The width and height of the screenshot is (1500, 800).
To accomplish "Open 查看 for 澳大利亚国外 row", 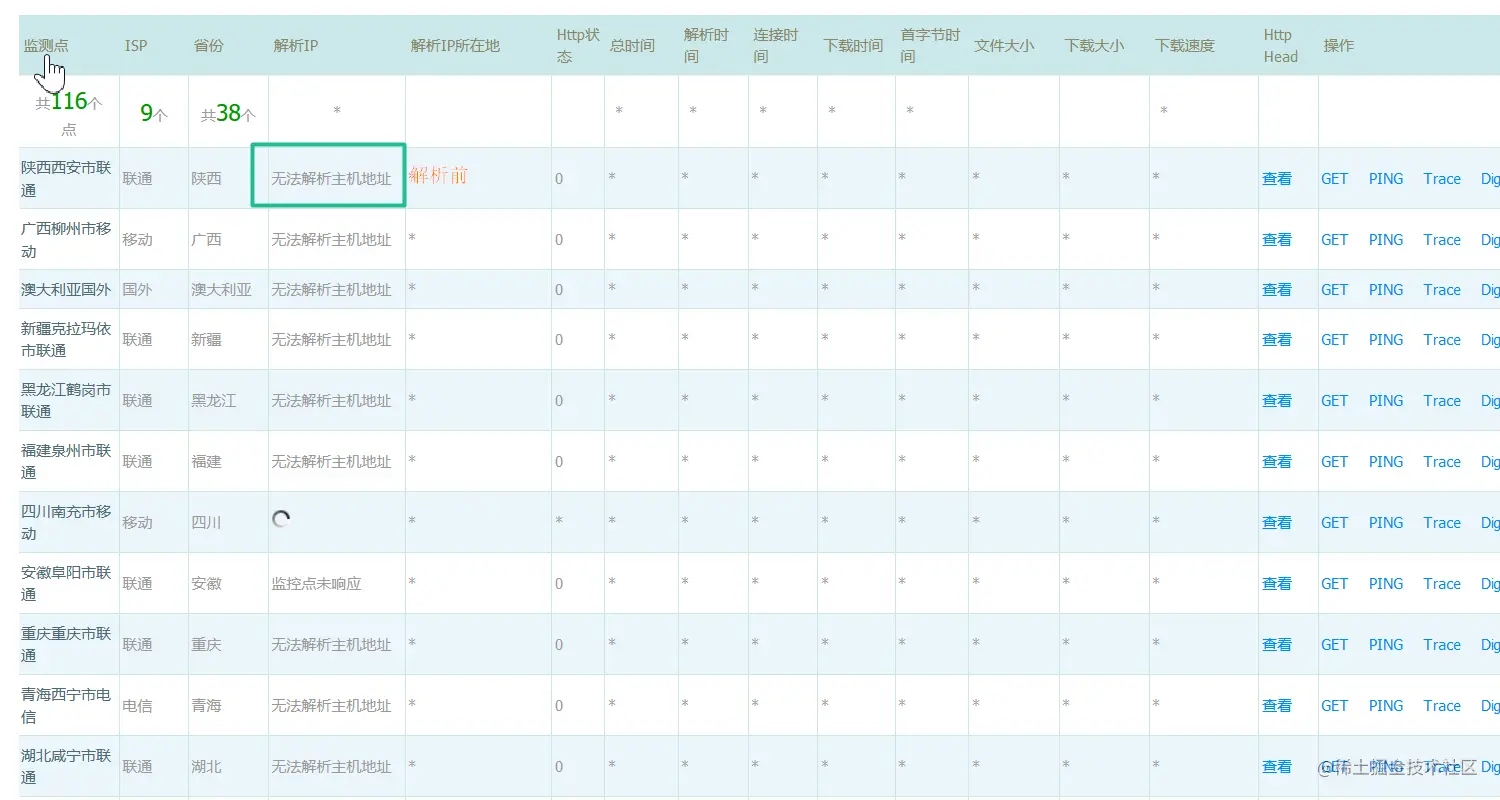I will [x=1277, y=290].
